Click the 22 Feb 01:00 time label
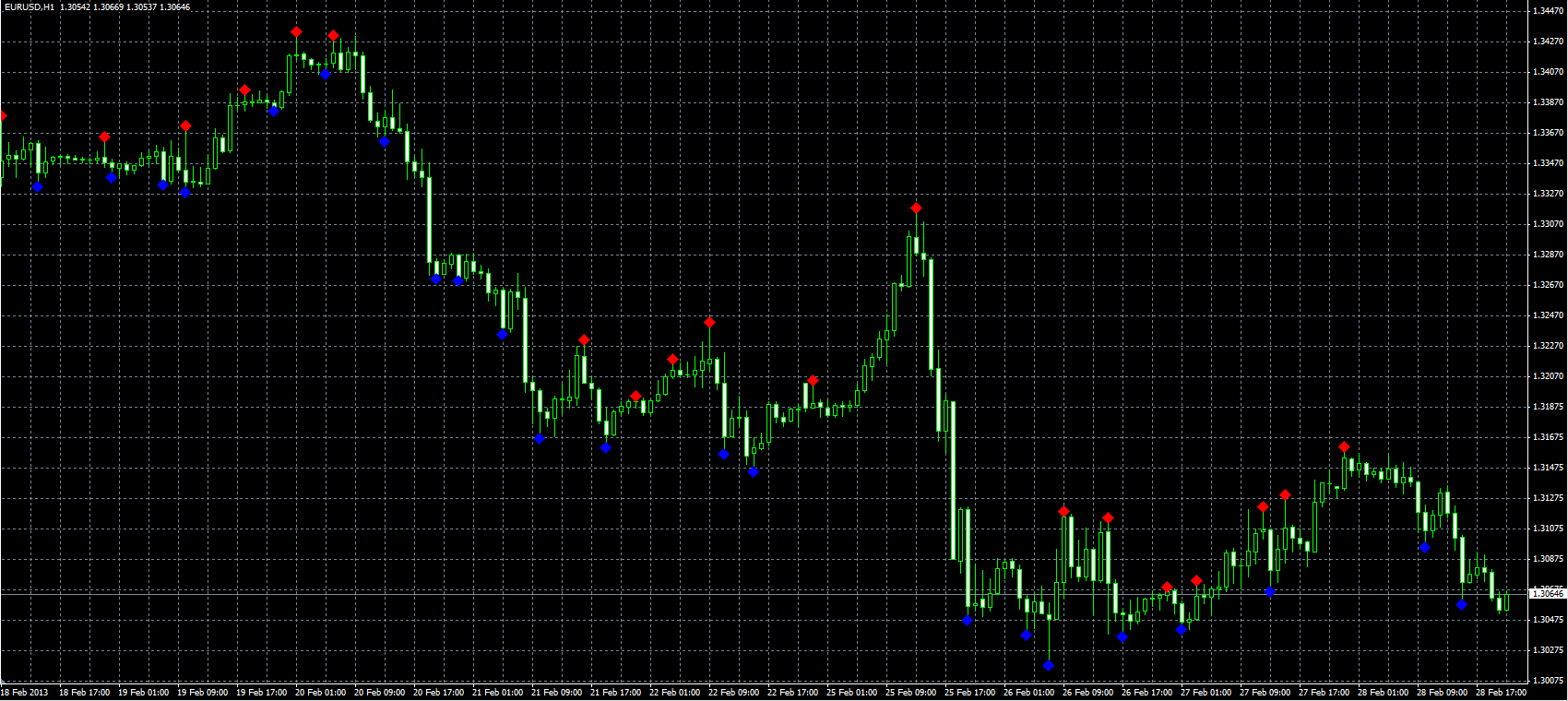Image resolution: width=1568 pixels, height=701 pixels. (674, 693)
